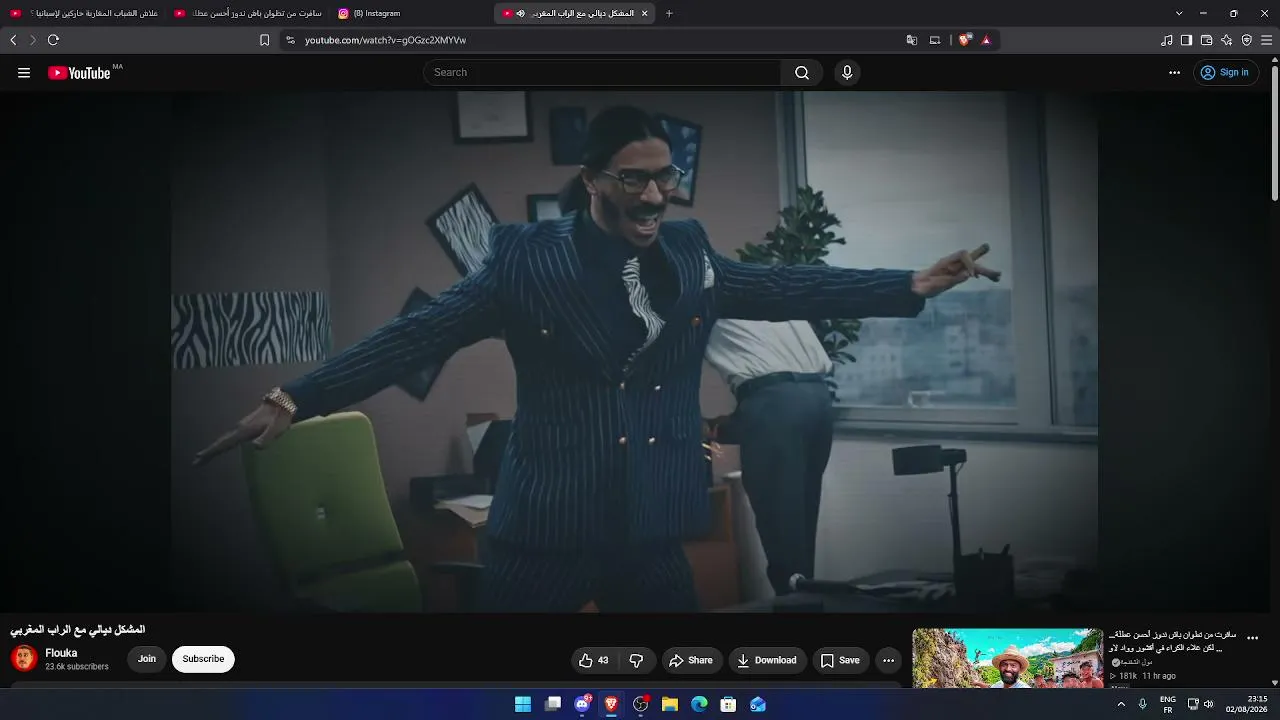The image size is (1280, 720).
Task: Open the clock and date panel
Action: 1245,704
